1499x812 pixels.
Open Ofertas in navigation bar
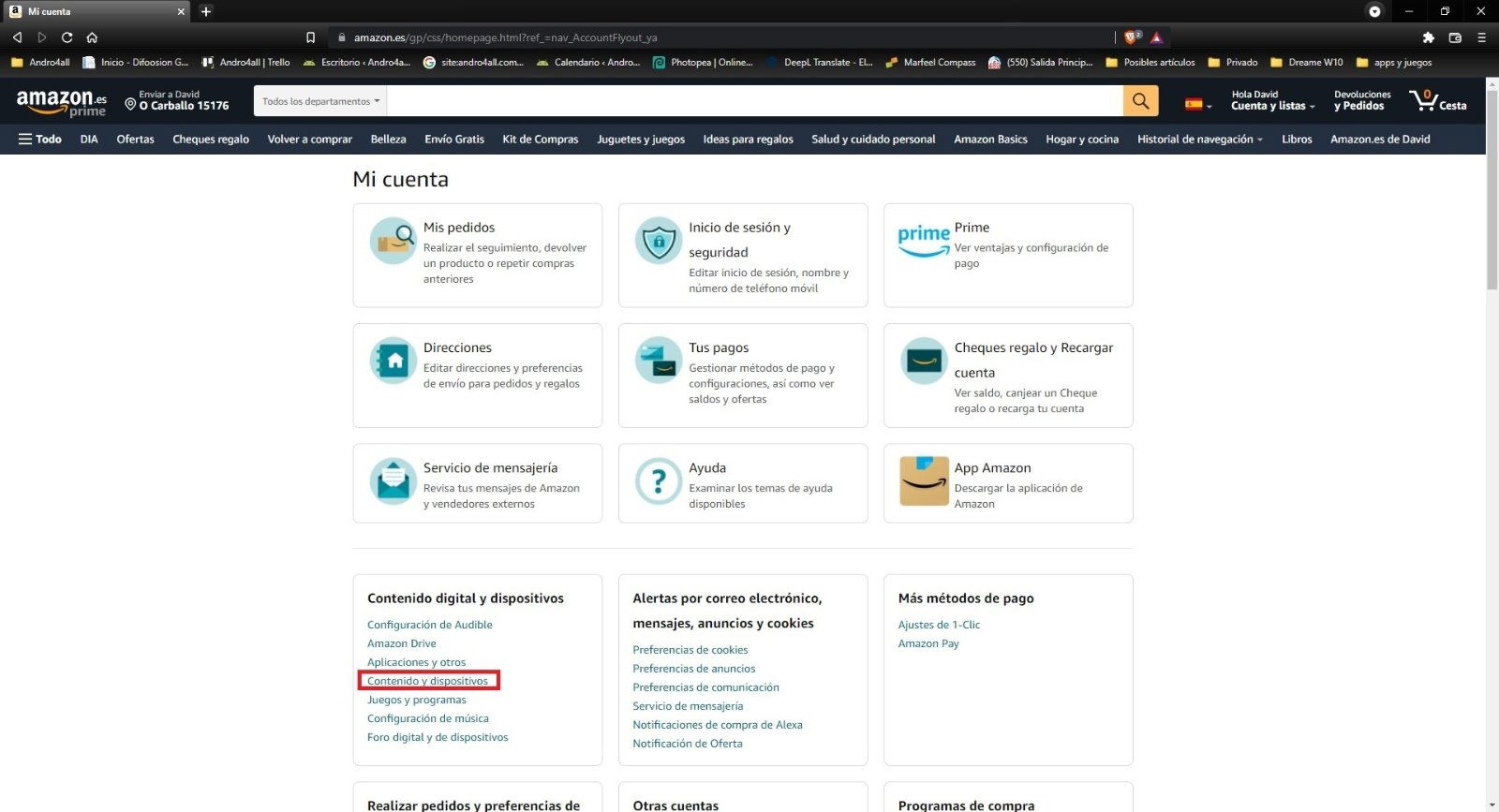click(135, 140)
